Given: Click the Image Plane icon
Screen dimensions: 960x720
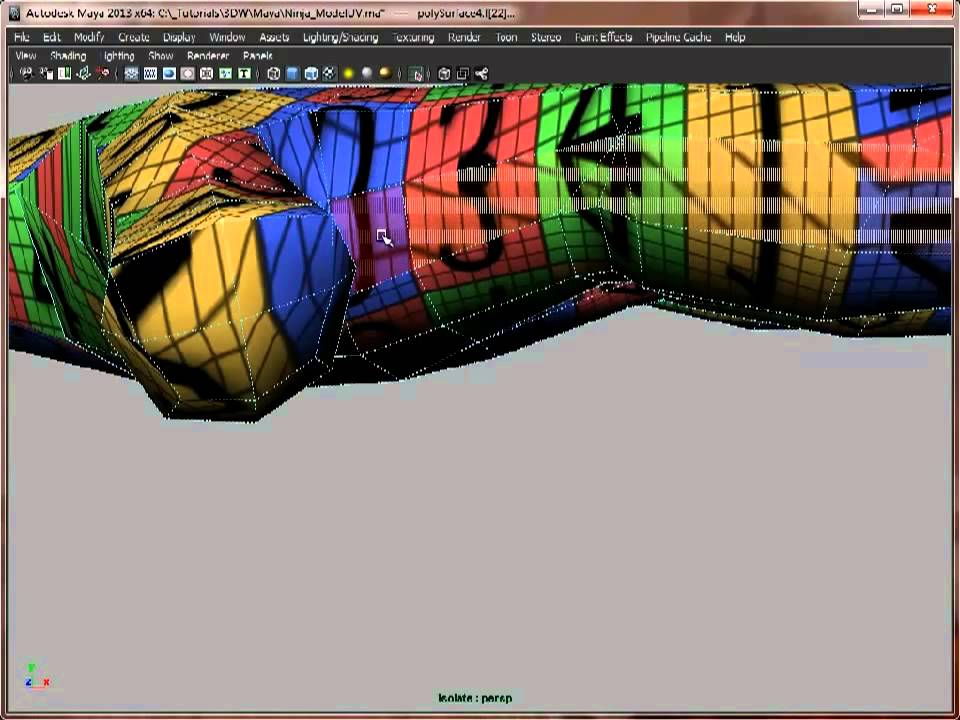Looking at the screenshot, I should coord(83,74).
